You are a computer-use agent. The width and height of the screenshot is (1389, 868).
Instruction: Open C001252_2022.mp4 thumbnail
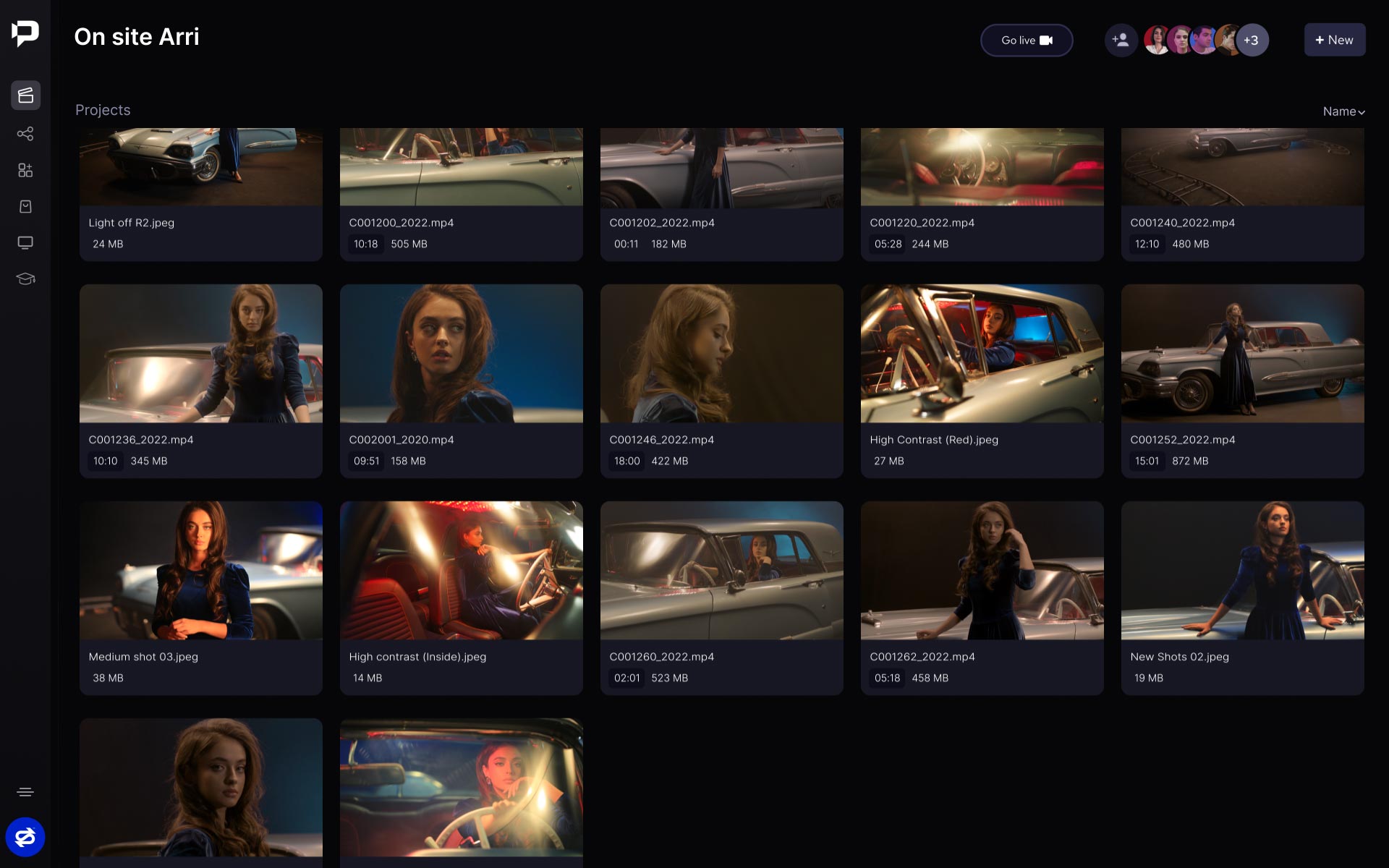1243,353
